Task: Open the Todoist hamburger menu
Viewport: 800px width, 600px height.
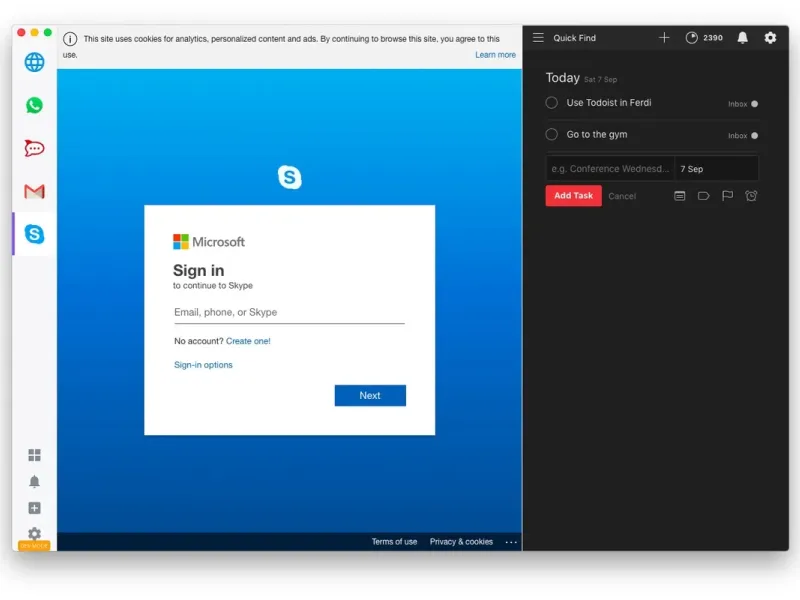Action: 538,38
